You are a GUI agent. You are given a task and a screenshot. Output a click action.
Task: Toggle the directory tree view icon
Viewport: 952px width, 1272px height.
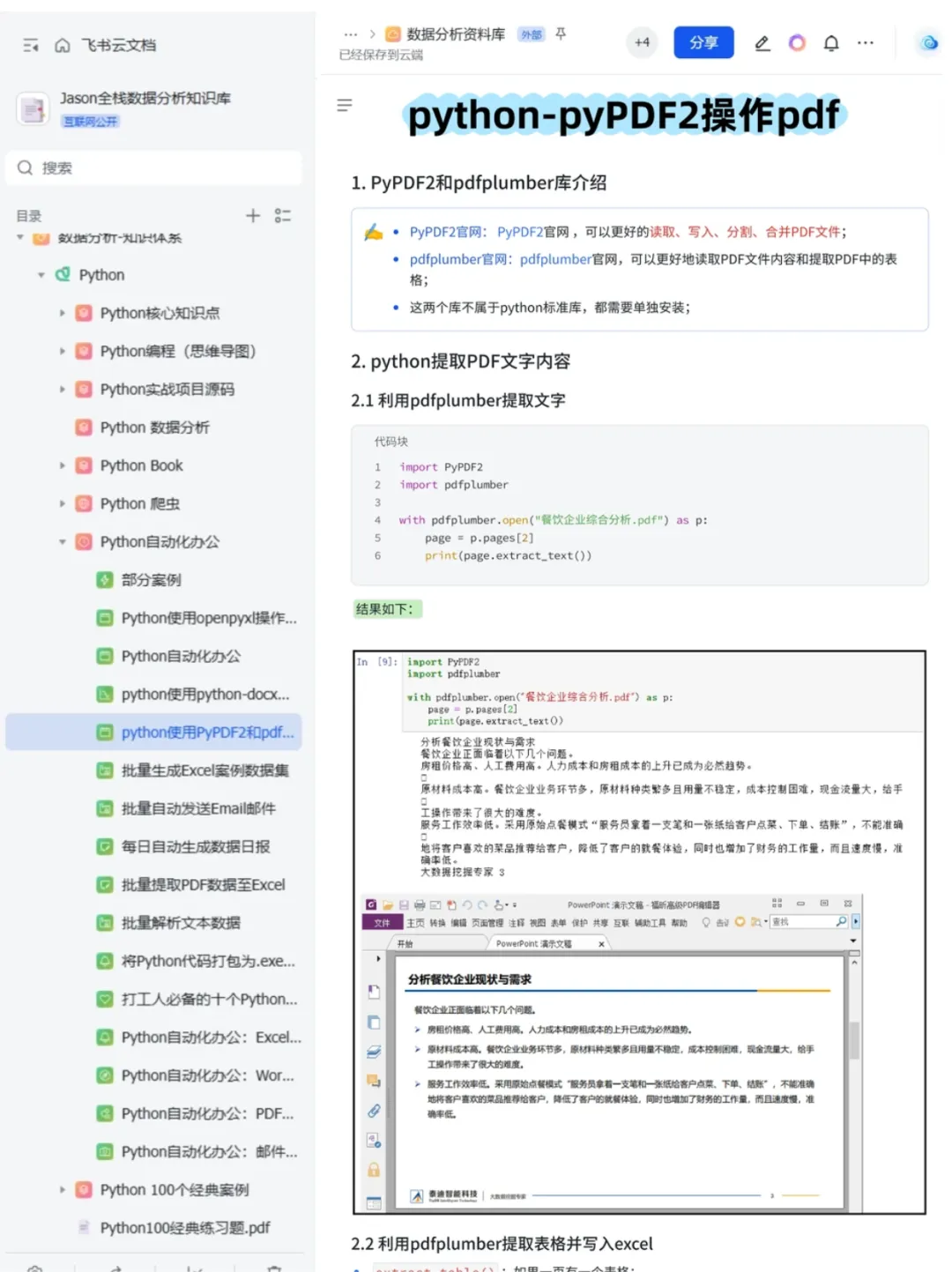283,215
